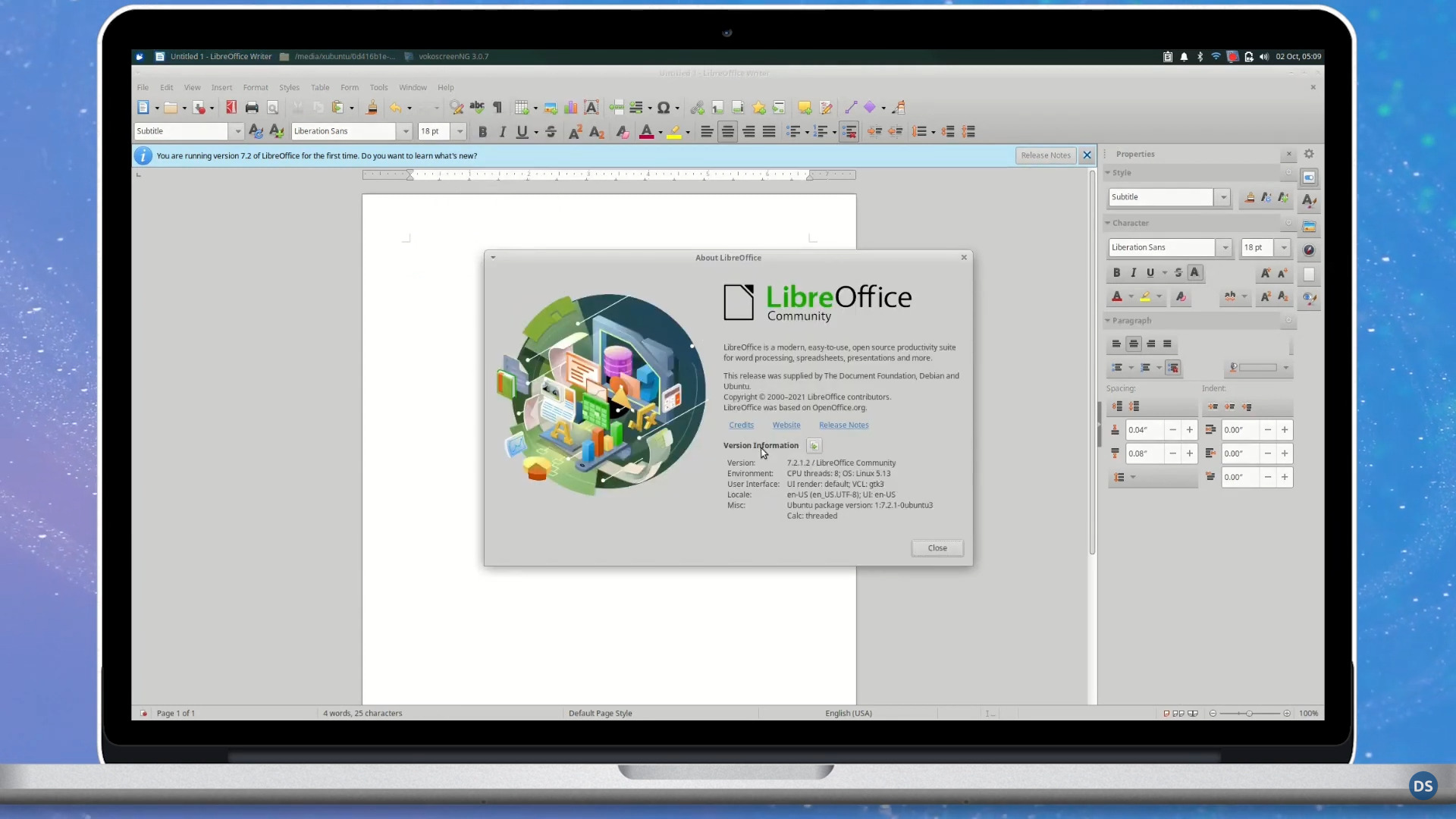Click the Undo arrow icon
Viewport: 1456px width, 819px height.
pyautogui.click(x=395, y=108)
